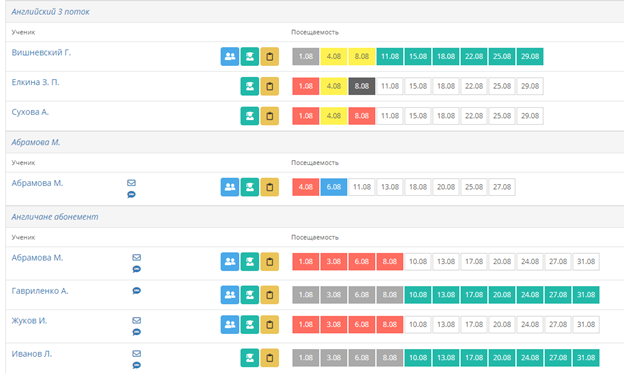Click green student icon in Вишневский Г. row

click(x=250, y=57)
